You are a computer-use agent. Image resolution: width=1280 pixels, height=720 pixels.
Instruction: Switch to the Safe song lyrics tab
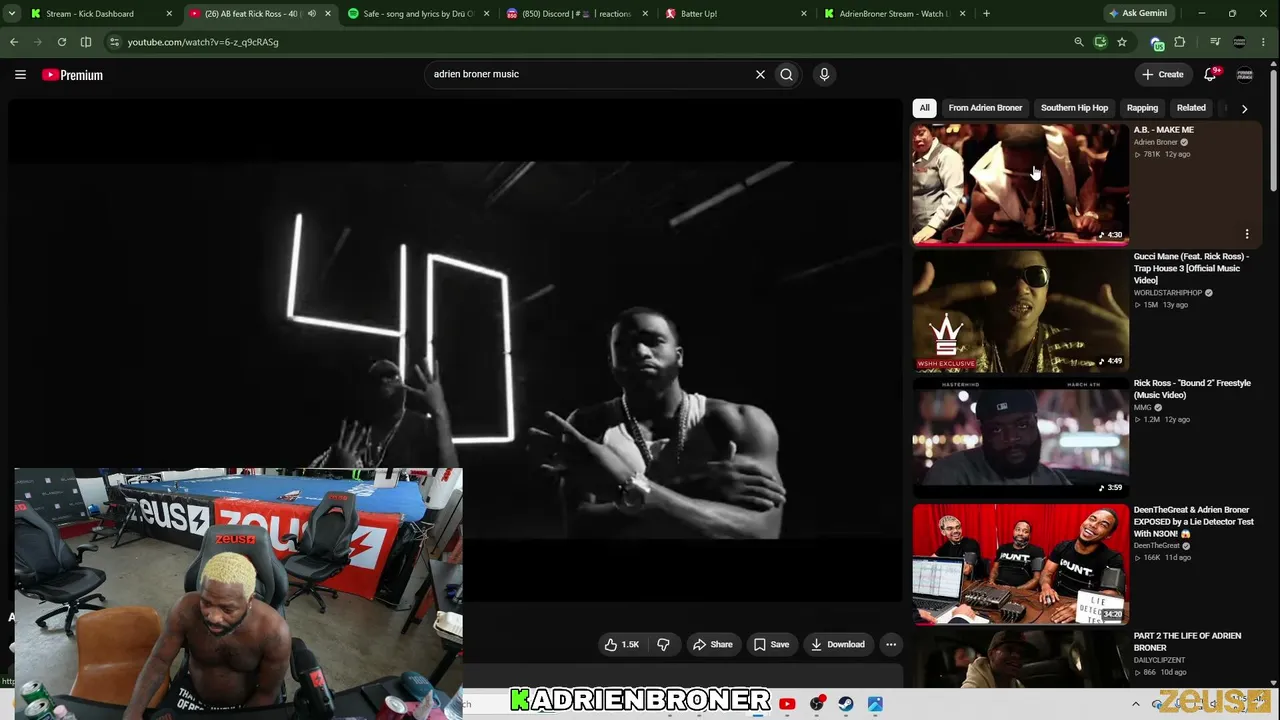coord(418,14)
